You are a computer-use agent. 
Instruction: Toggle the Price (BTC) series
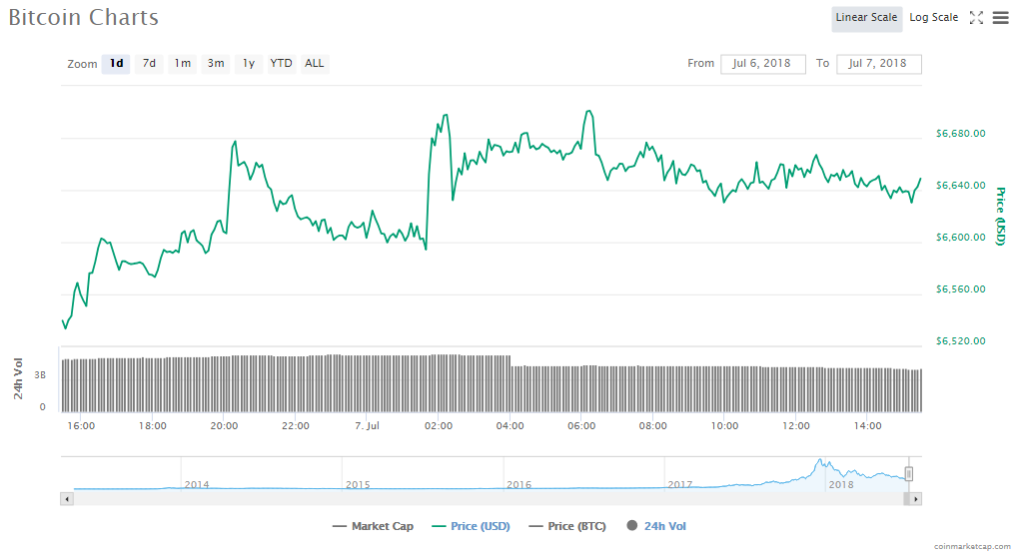(x=567, y=526)
